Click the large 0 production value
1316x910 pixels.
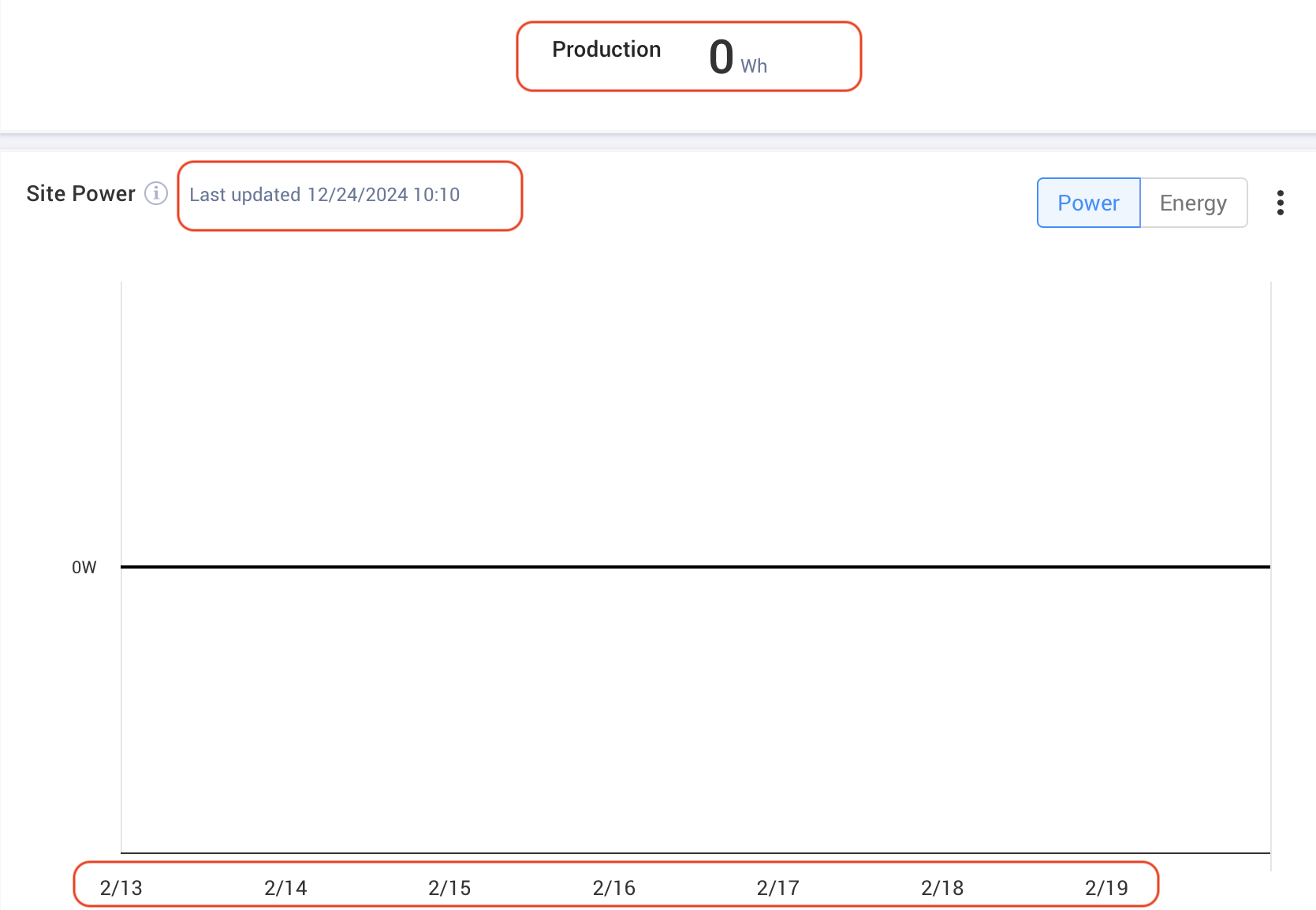click(x=721, y=58)
